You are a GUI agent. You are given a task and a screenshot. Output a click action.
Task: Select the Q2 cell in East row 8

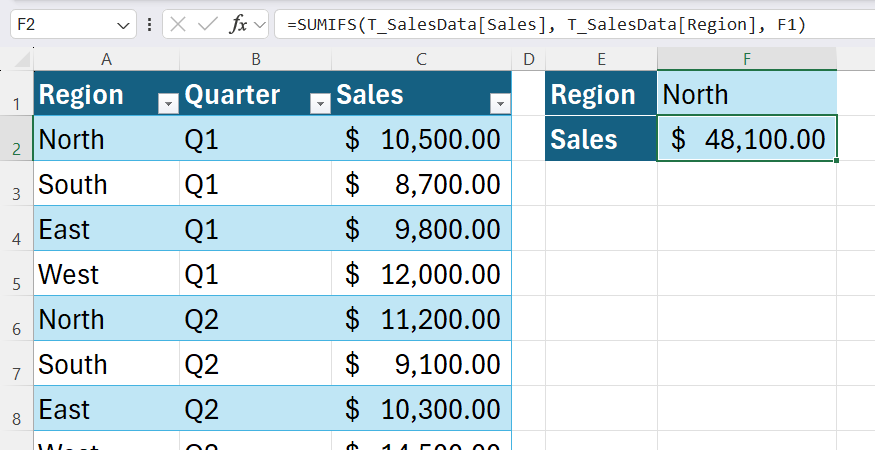(x=256, y=408)
